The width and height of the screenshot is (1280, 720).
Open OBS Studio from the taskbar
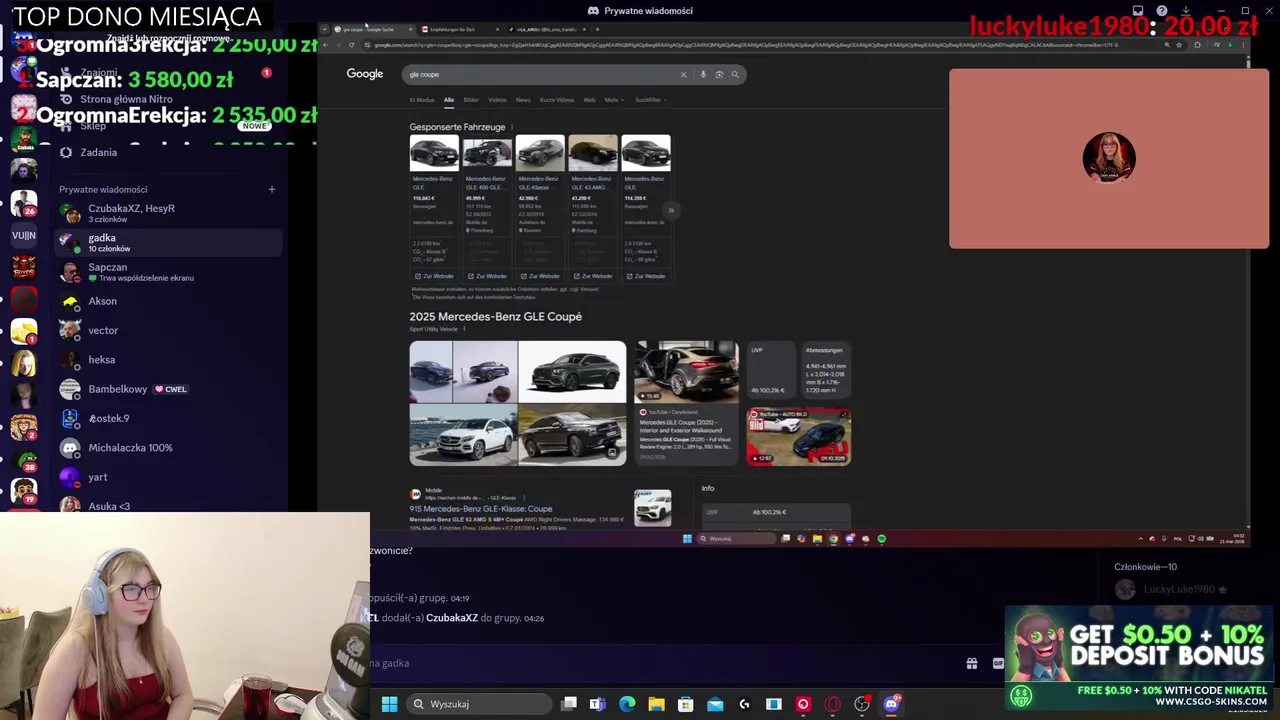(862, 704)
